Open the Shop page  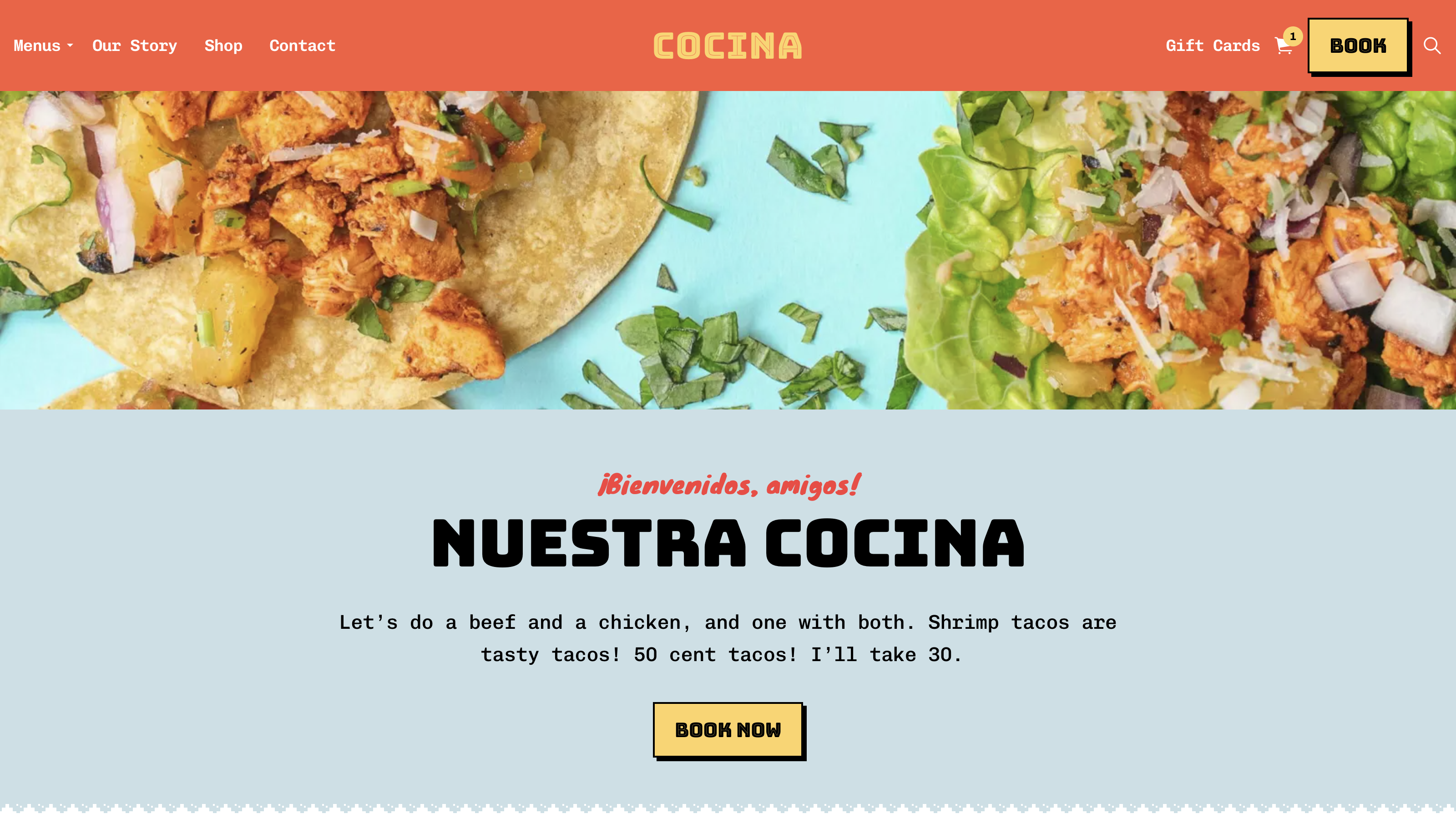coord(223,45)
